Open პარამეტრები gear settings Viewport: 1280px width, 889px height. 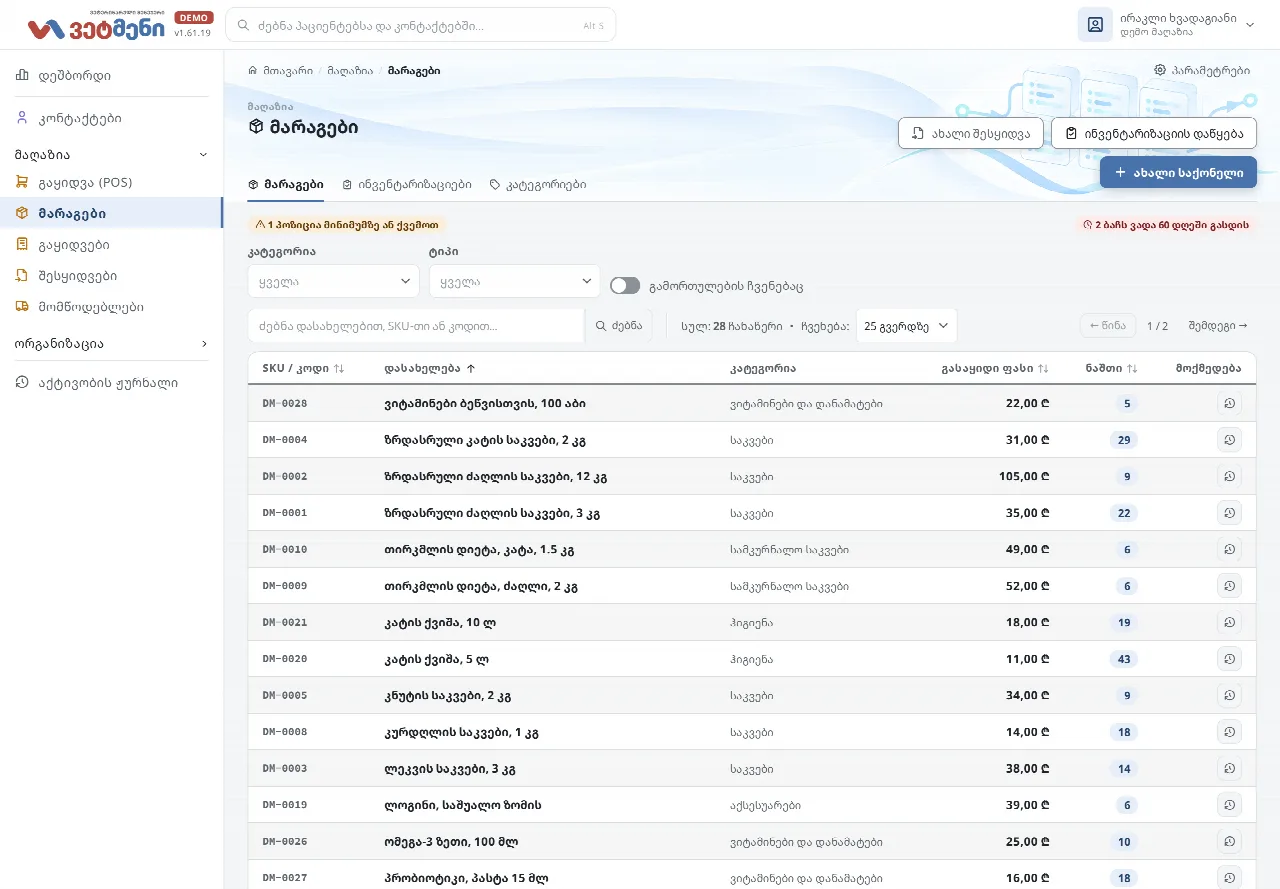coord(1202,71)
